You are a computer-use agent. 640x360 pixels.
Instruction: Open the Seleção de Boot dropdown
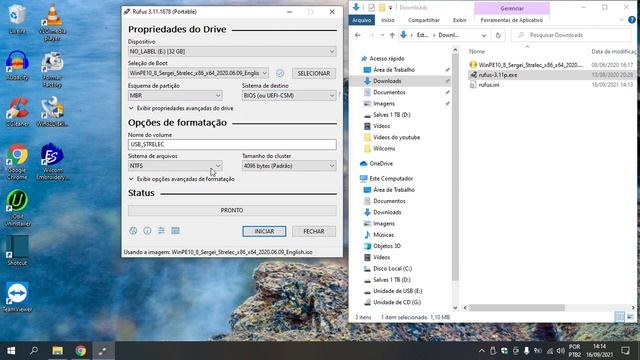point(198,73)
